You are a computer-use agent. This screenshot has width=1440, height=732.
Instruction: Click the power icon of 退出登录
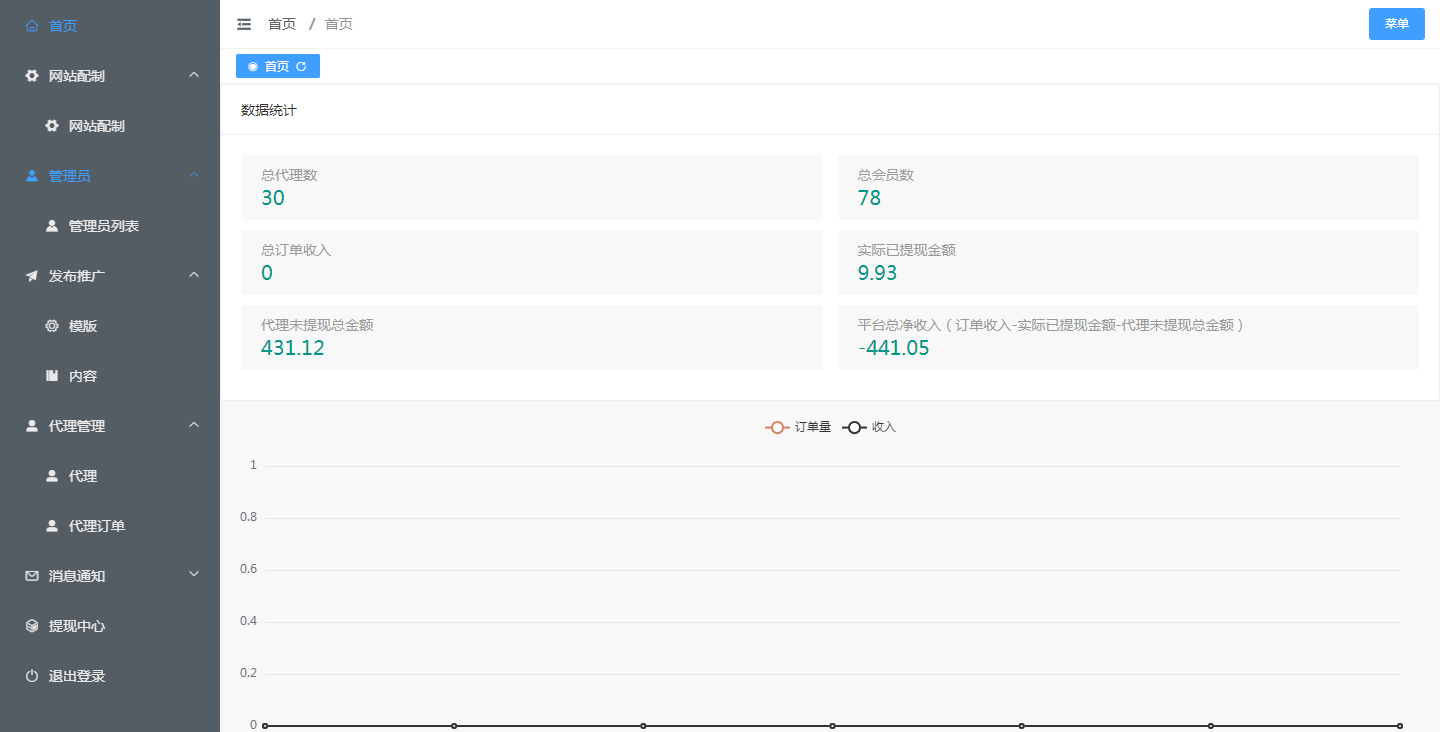32,676
